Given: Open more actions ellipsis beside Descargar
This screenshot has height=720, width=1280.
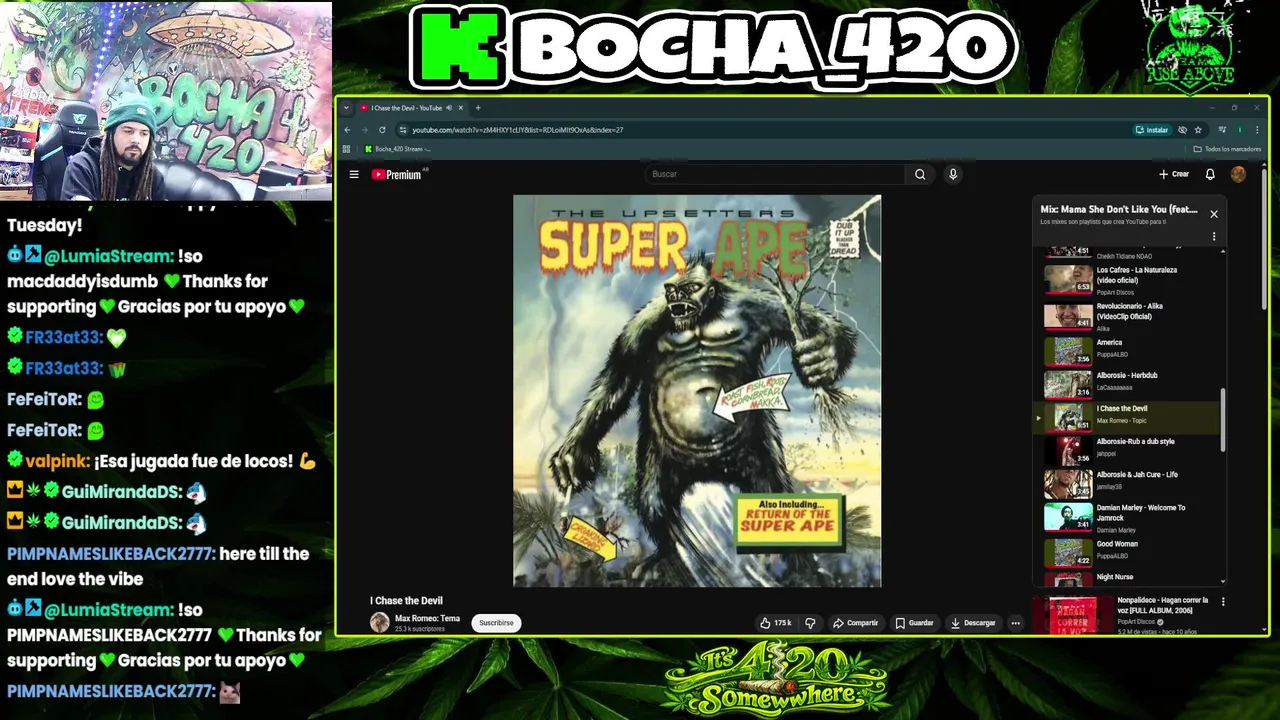Looking at the screenshot, I should 1015,623.
